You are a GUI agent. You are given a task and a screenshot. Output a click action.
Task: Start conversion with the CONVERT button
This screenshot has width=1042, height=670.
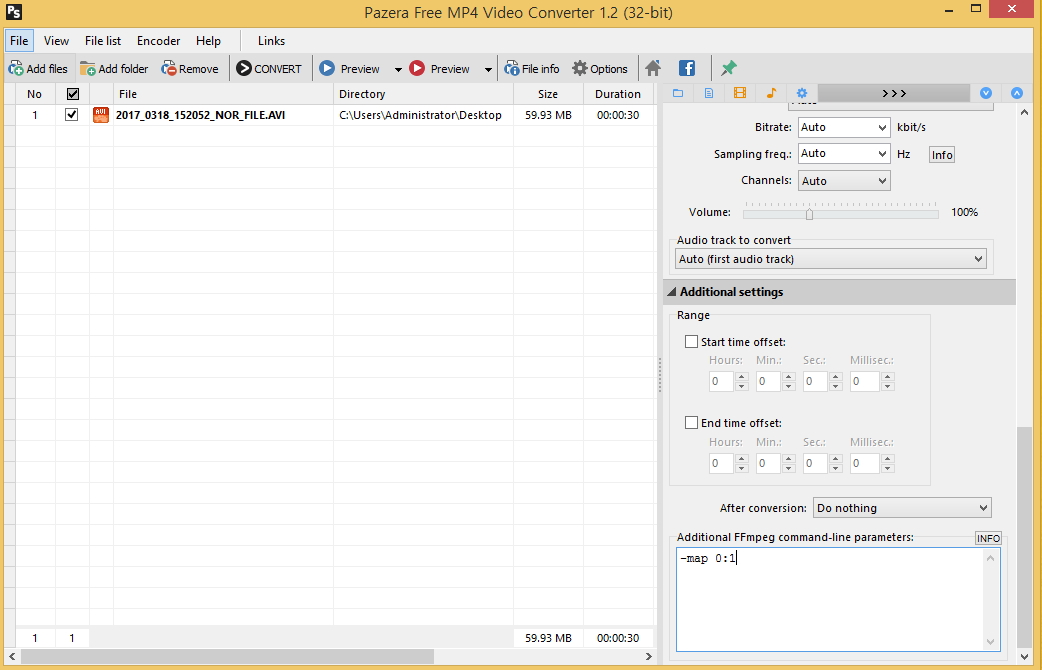(268, 69)
